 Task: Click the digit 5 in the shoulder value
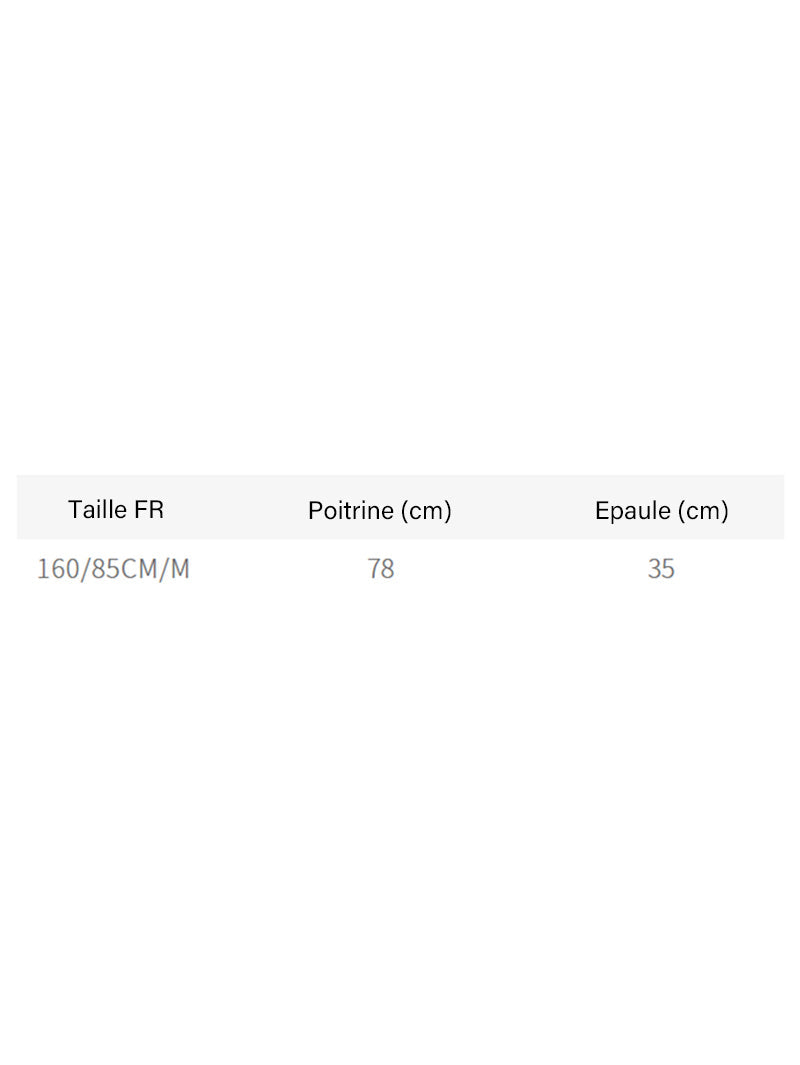(668, 569)
